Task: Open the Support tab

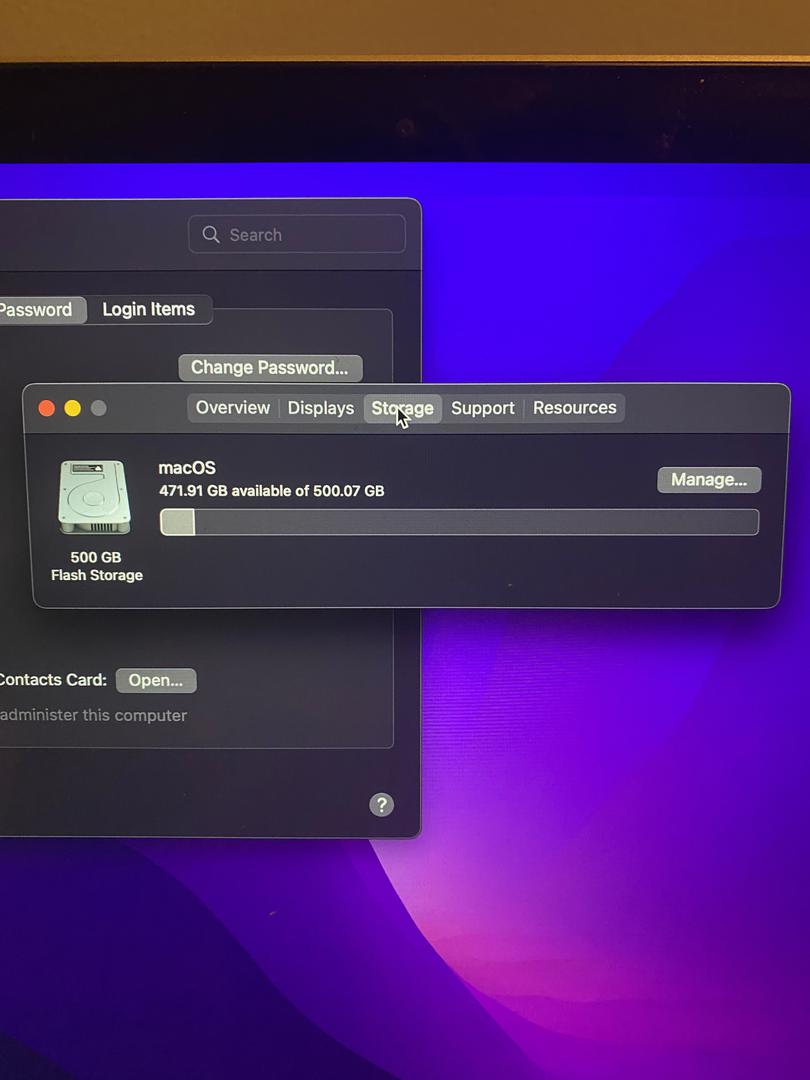Action: (x=483, y=408)
